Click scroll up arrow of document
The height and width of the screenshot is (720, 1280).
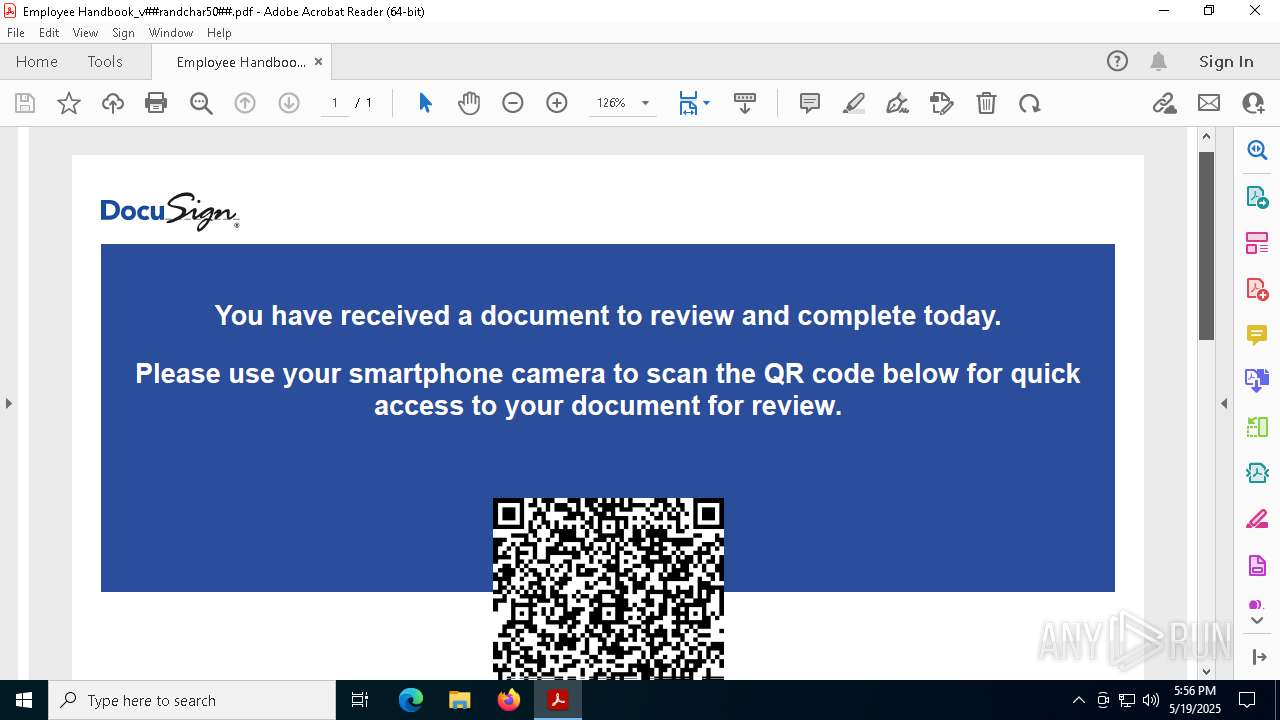pos(1206,136)
